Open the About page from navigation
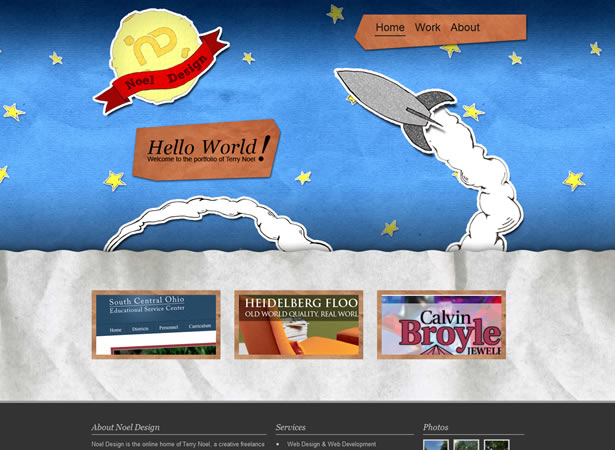 (x=464, y=28)
